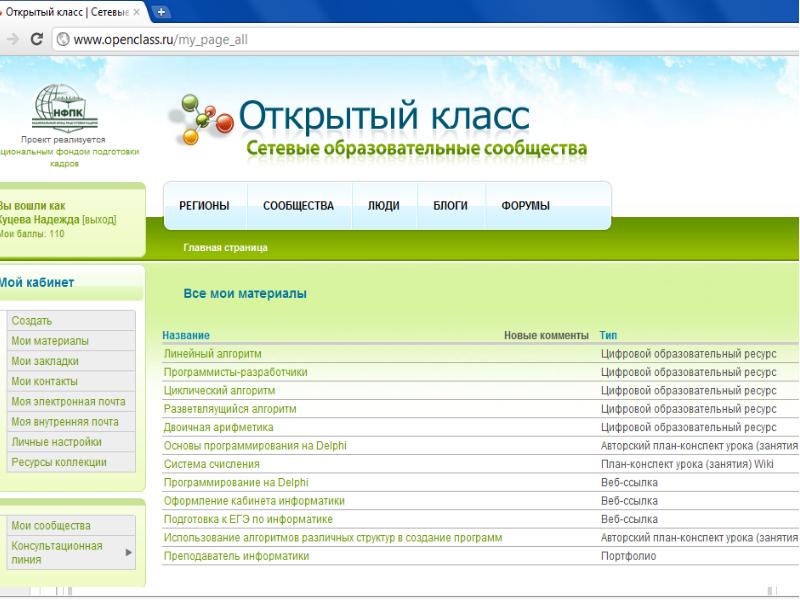Go to the ЛЮДИ section
Screen dimensions: 800x600
click(x=383, y=206)
